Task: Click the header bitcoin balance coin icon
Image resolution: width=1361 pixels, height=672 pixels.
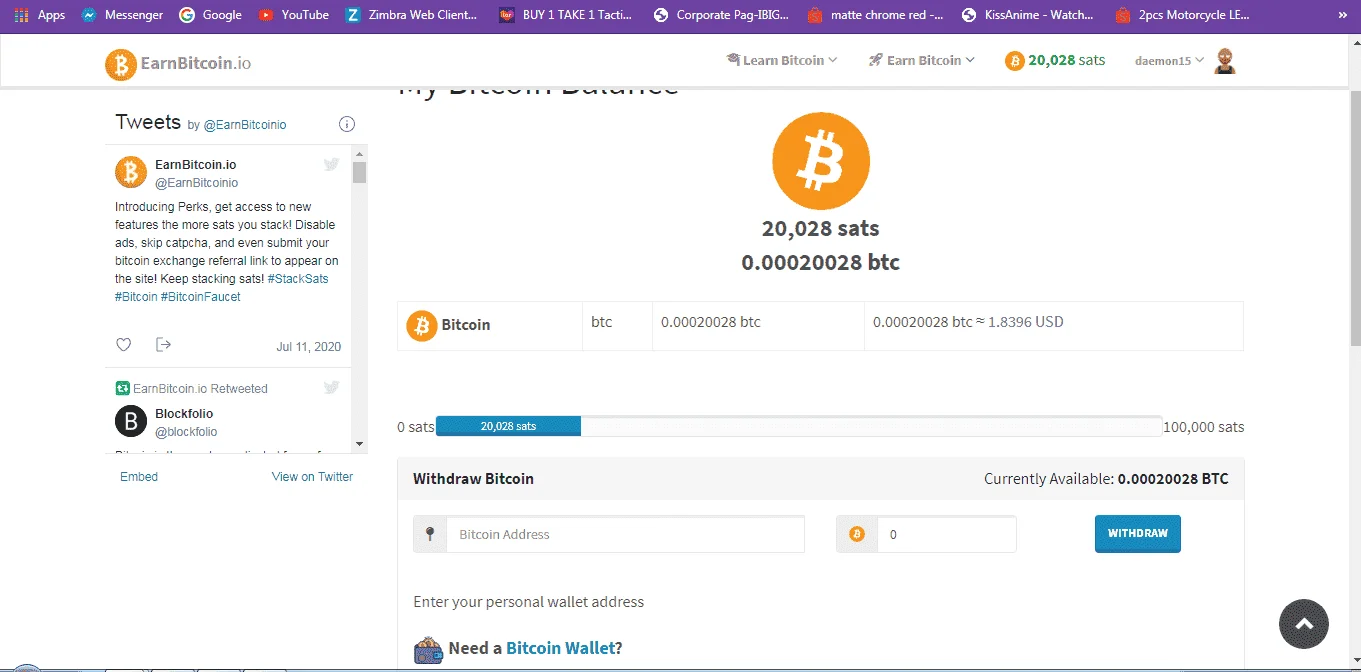Action: tap(1014, 61)
